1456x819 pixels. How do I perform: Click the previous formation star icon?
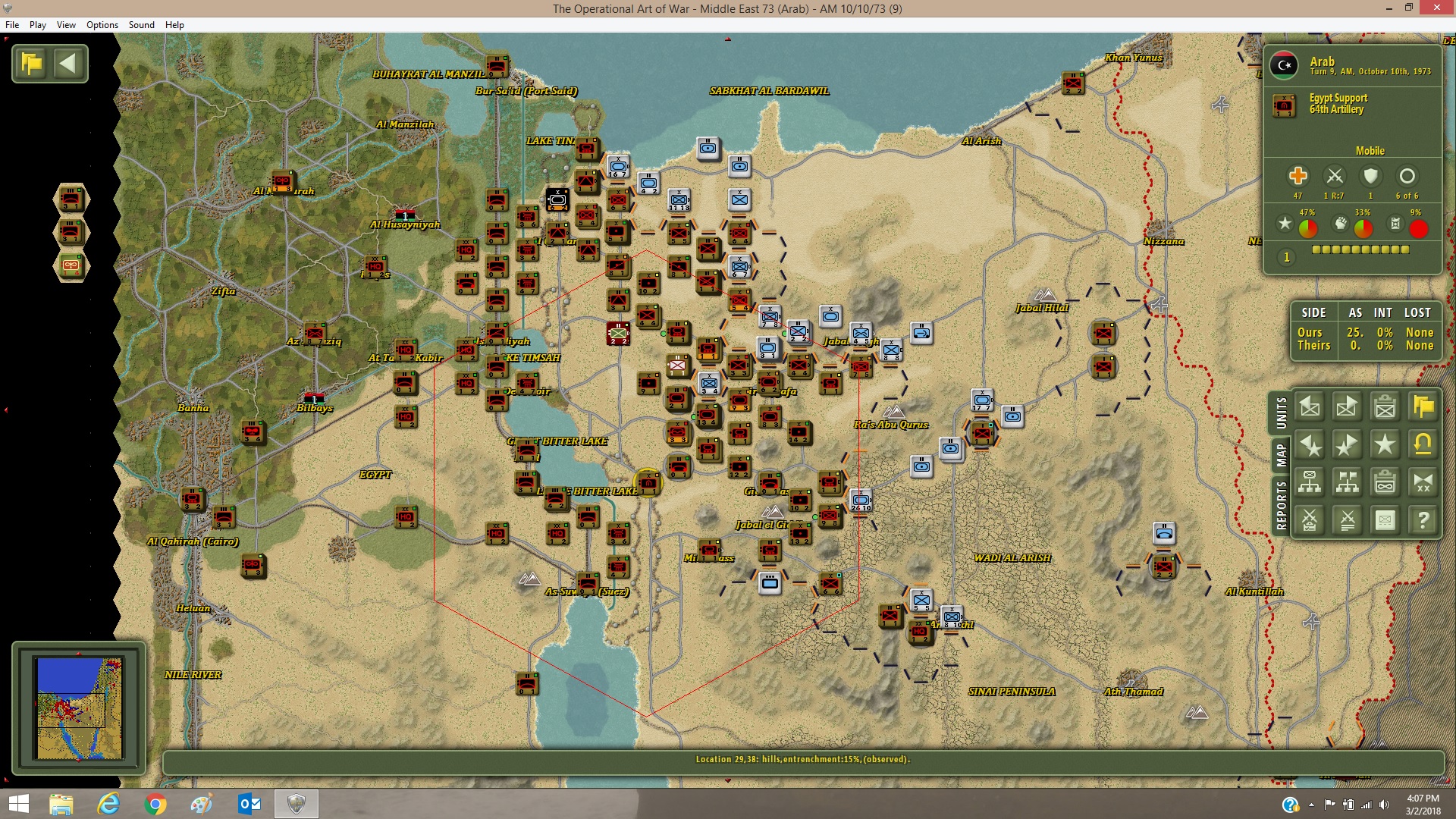1310,445
